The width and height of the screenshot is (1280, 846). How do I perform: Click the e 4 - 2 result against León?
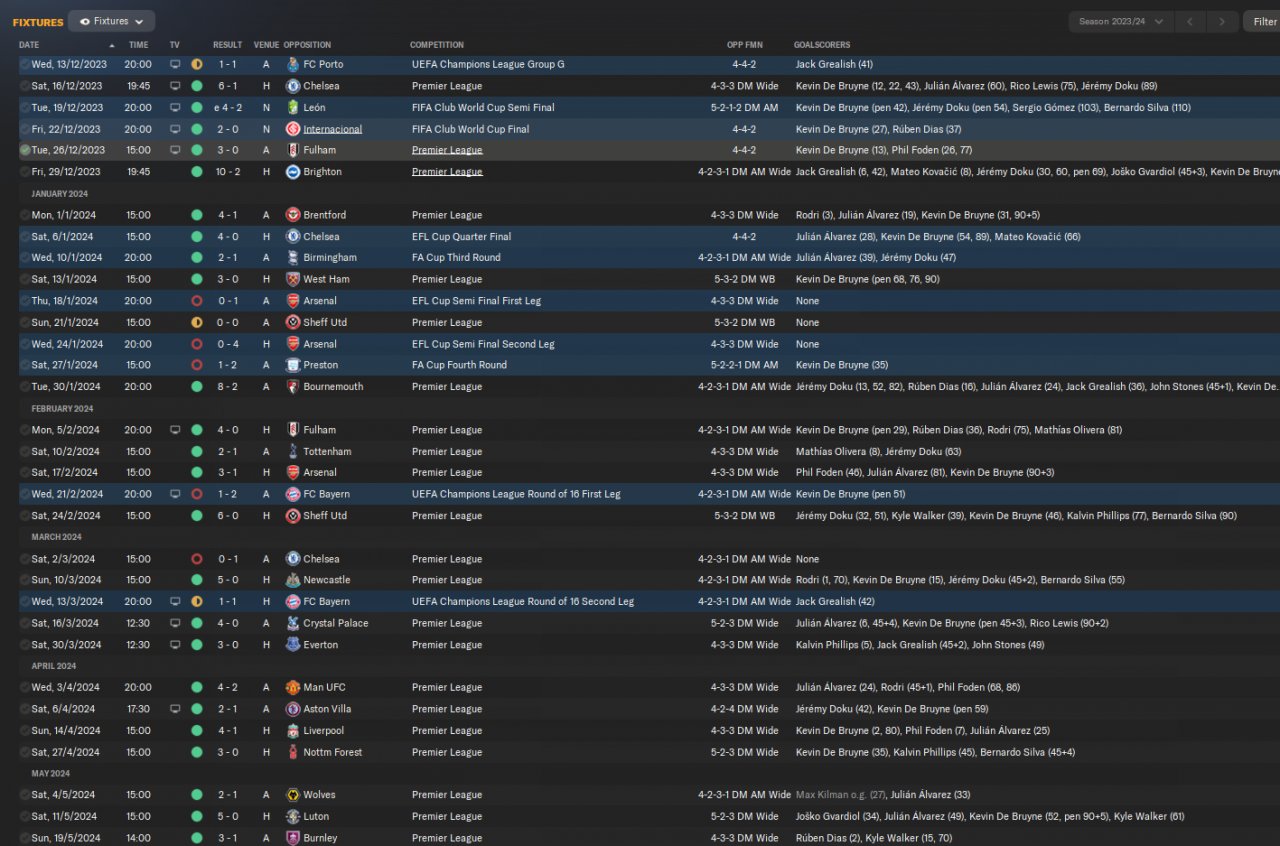227,107
